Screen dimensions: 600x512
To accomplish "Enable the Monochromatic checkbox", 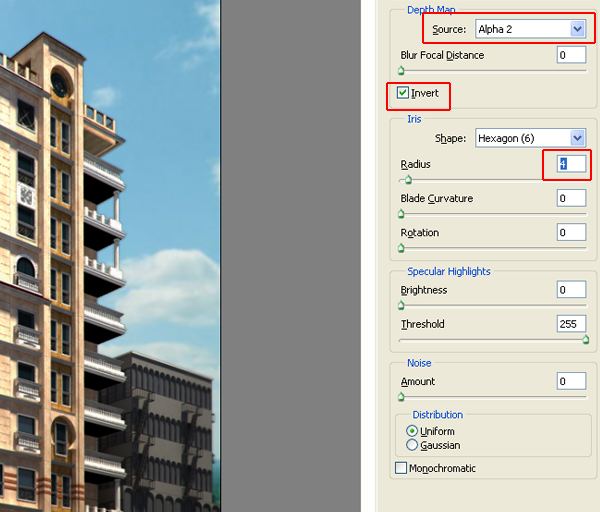I will [x=402, y=468].
